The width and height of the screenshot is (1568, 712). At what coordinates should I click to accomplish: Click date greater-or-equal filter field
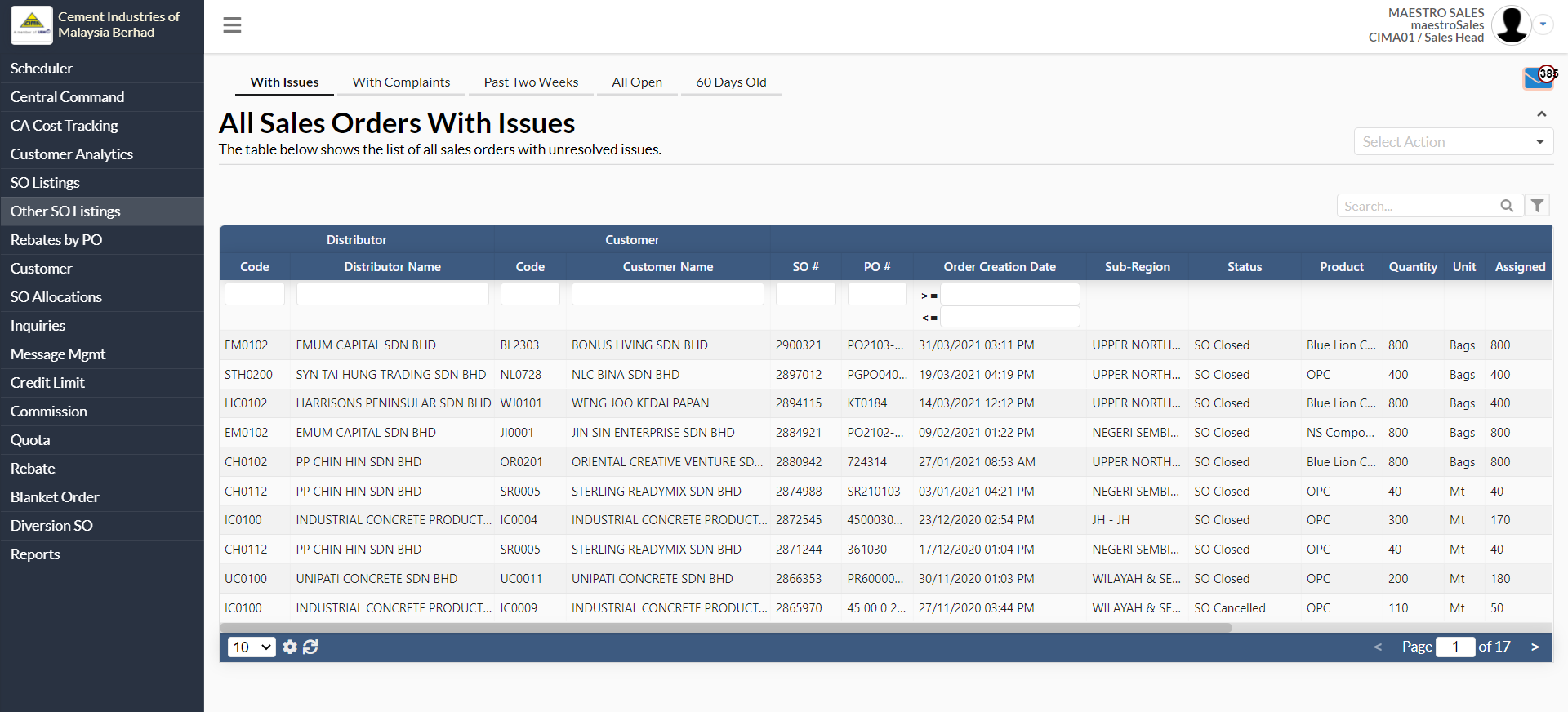pyautogui.click(x=1010, y=294)
